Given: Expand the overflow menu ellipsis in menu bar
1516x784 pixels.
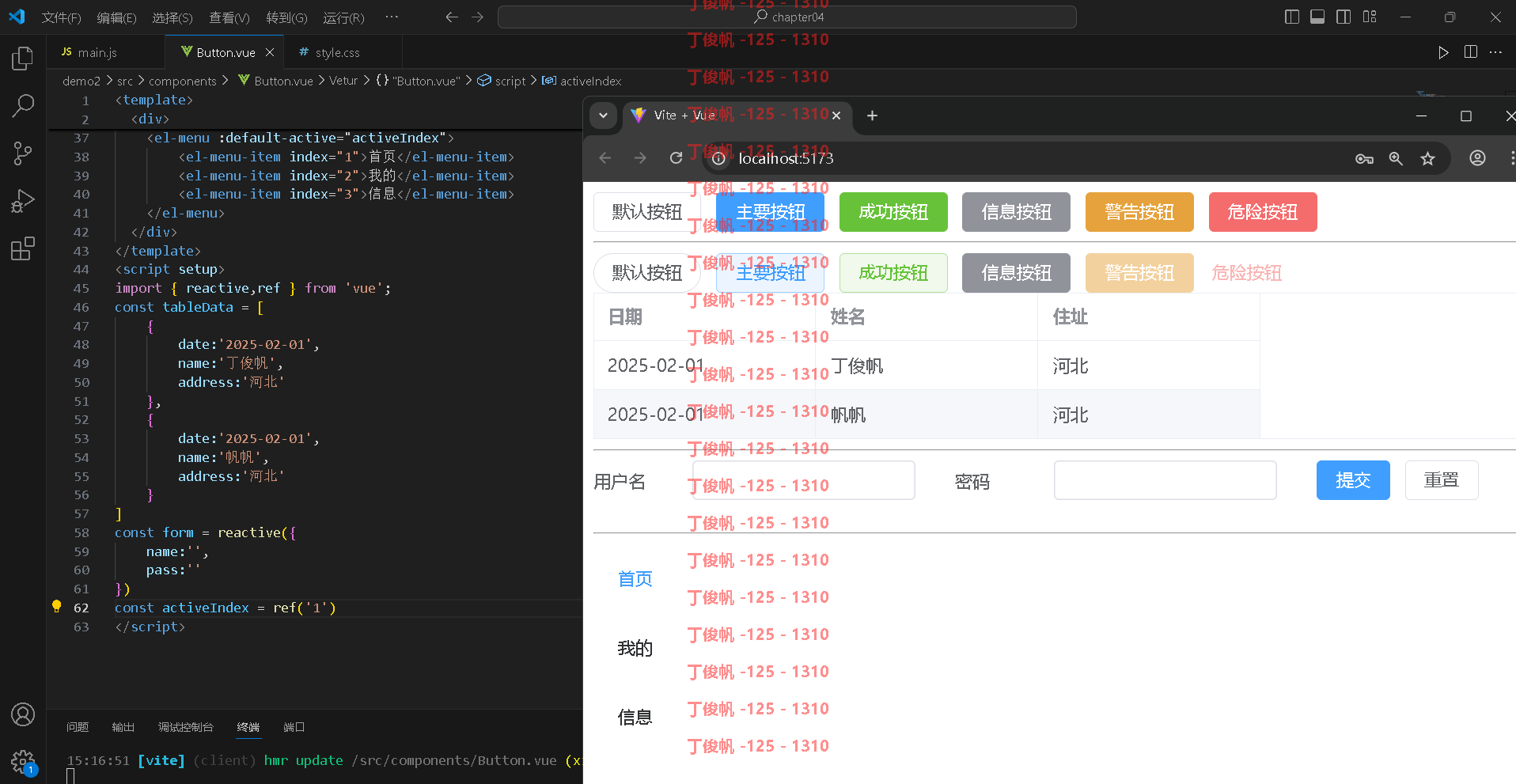Looking at the screenshot, I should click(392, 17).
